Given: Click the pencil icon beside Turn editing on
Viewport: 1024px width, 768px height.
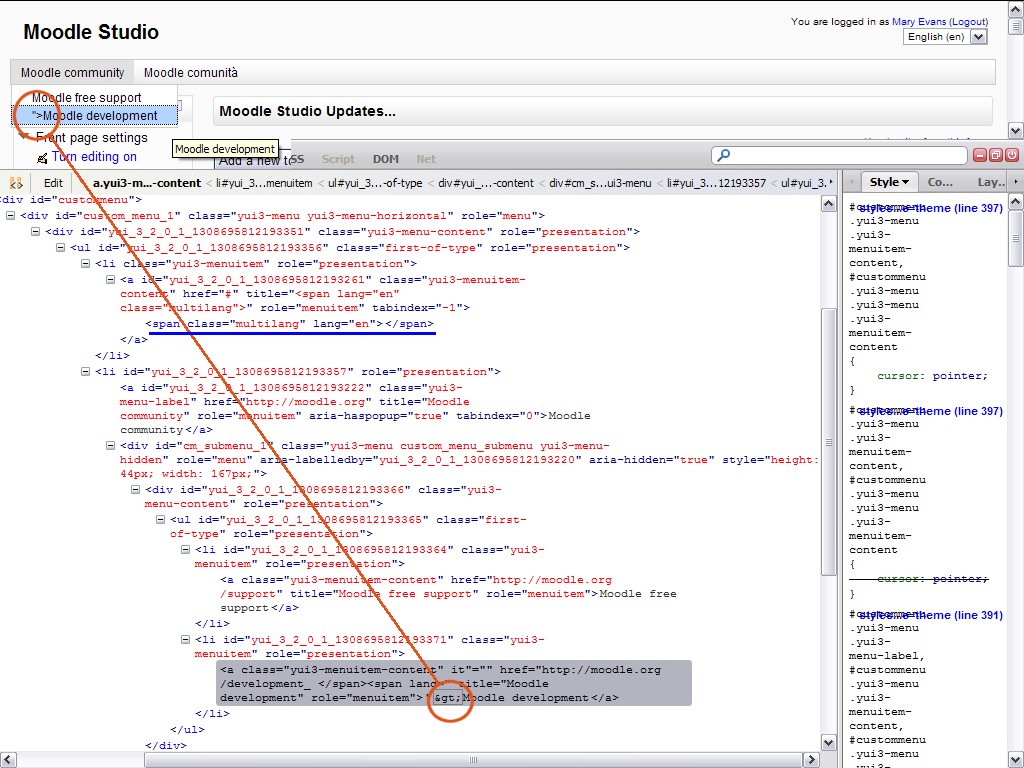Looking at the screenshot, I should tap(42, 158).
